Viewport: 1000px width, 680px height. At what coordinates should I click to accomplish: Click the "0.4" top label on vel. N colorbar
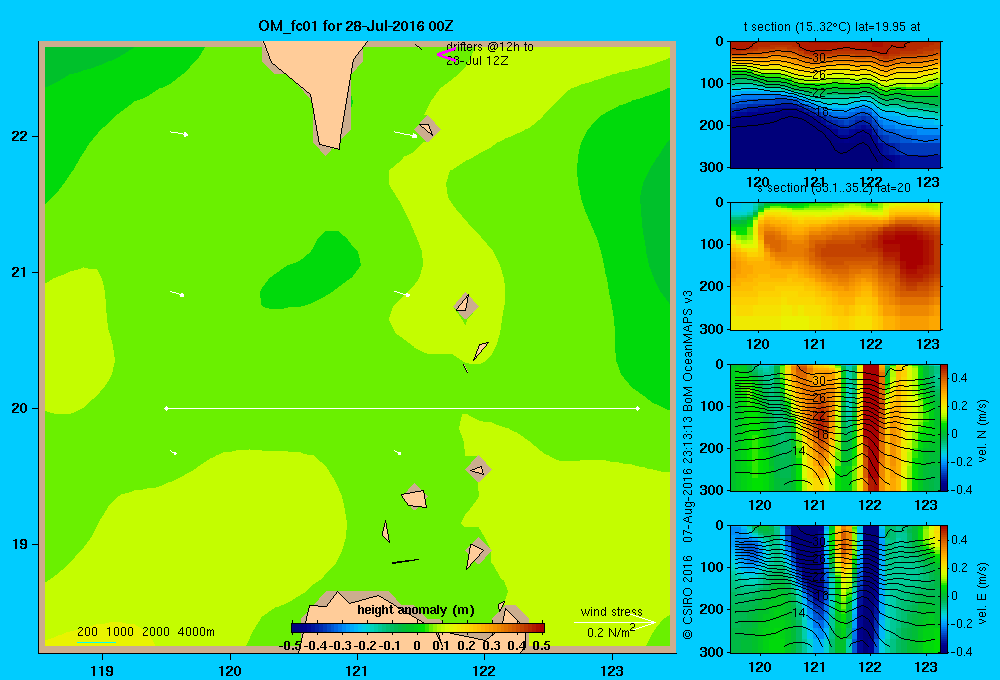959,378
